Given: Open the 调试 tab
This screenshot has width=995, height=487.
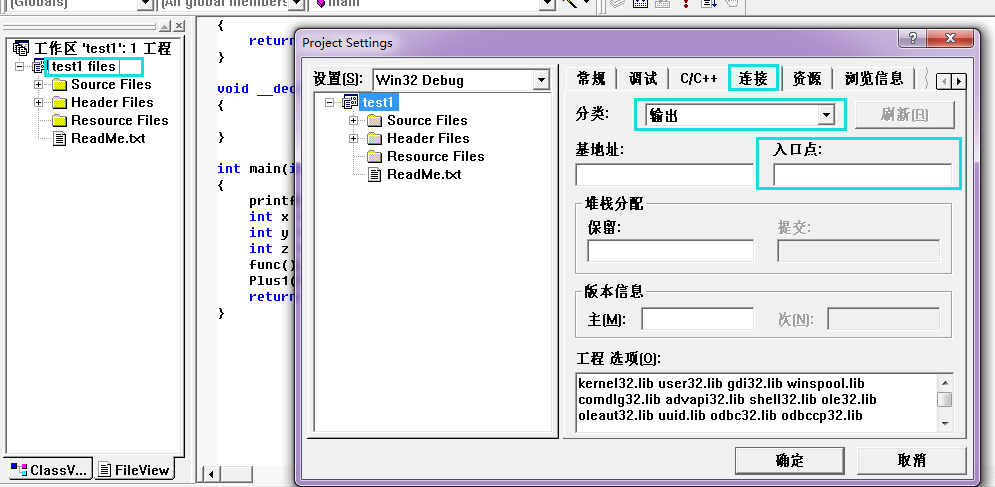Looking at the screenshot, I should (642, 79).
